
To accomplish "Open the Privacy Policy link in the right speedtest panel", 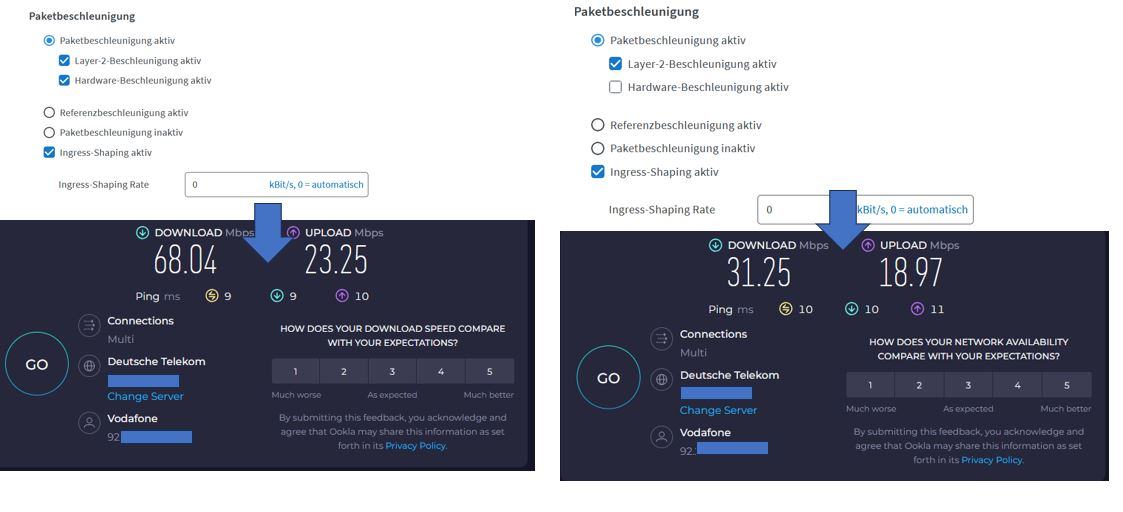I will pyautogui.click(x=991, y=460).
